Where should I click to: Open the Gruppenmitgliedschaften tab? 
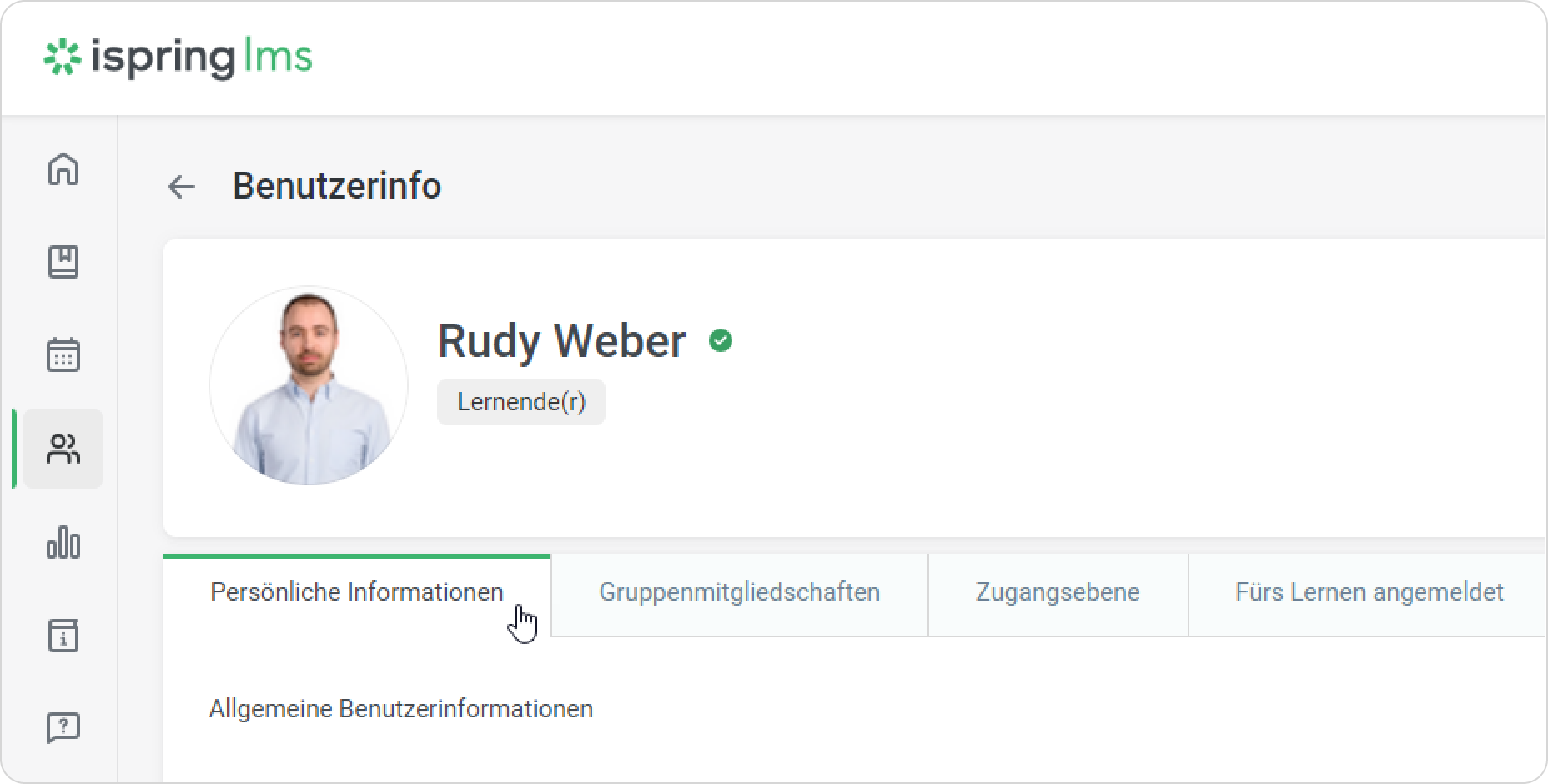point(739,592)
